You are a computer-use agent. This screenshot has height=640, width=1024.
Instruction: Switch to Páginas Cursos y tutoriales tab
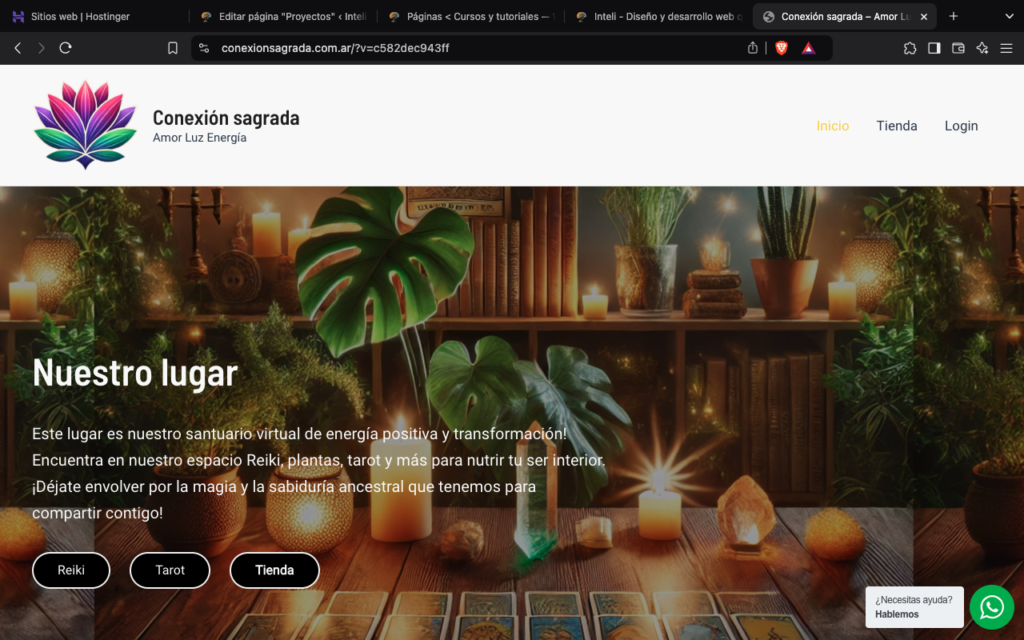click(470, 16)
